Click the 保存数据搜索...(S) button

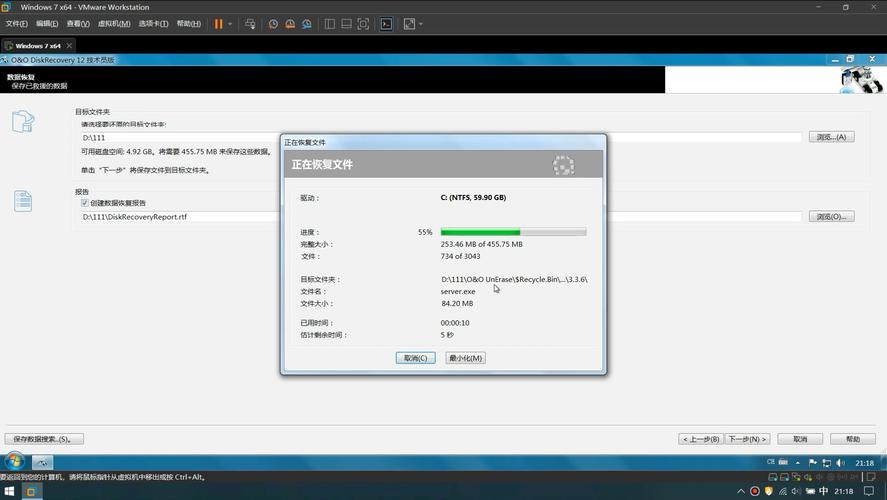point(44,439)
